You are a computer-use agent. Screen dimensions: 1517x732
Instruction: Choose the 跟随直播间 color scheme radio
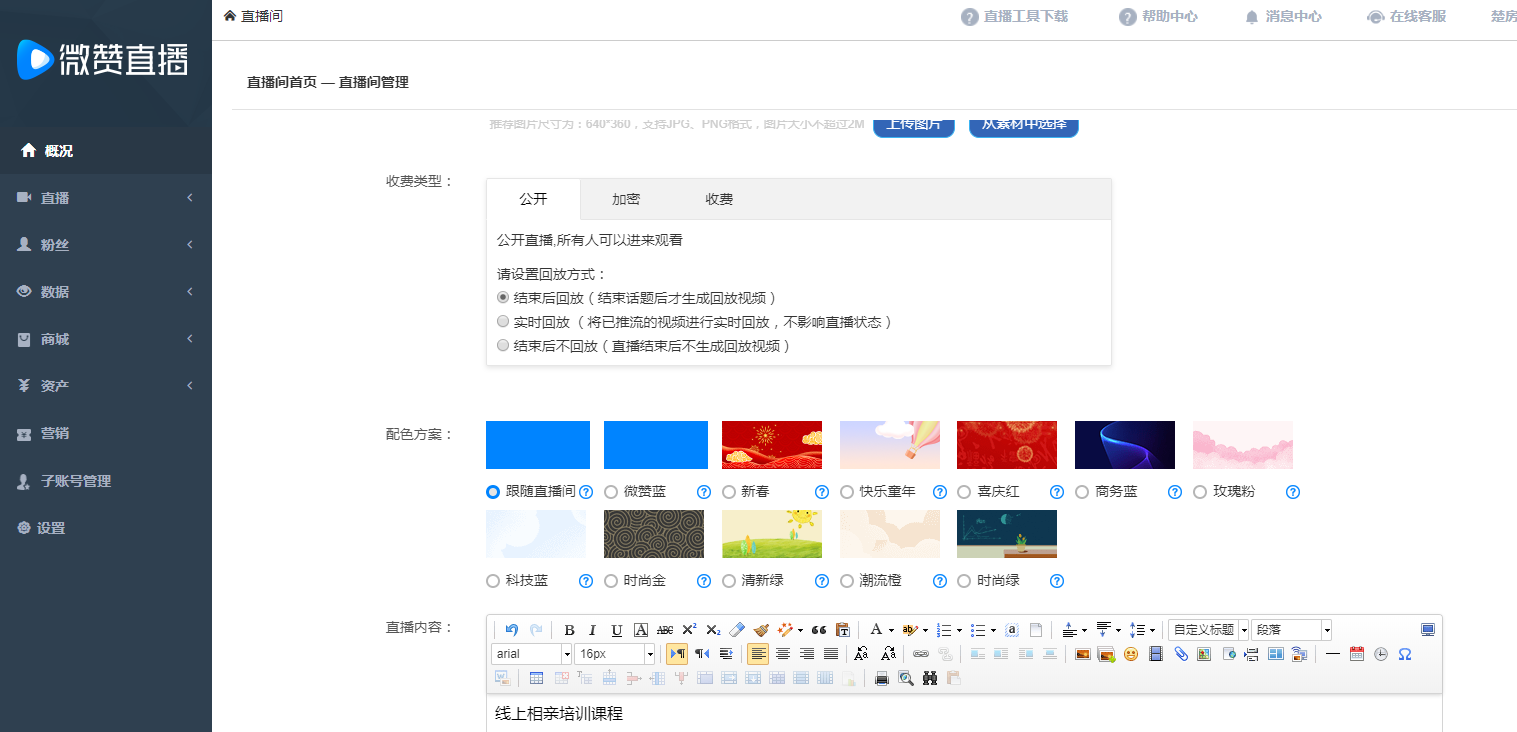pyautogui.click(x=492, y=492)
